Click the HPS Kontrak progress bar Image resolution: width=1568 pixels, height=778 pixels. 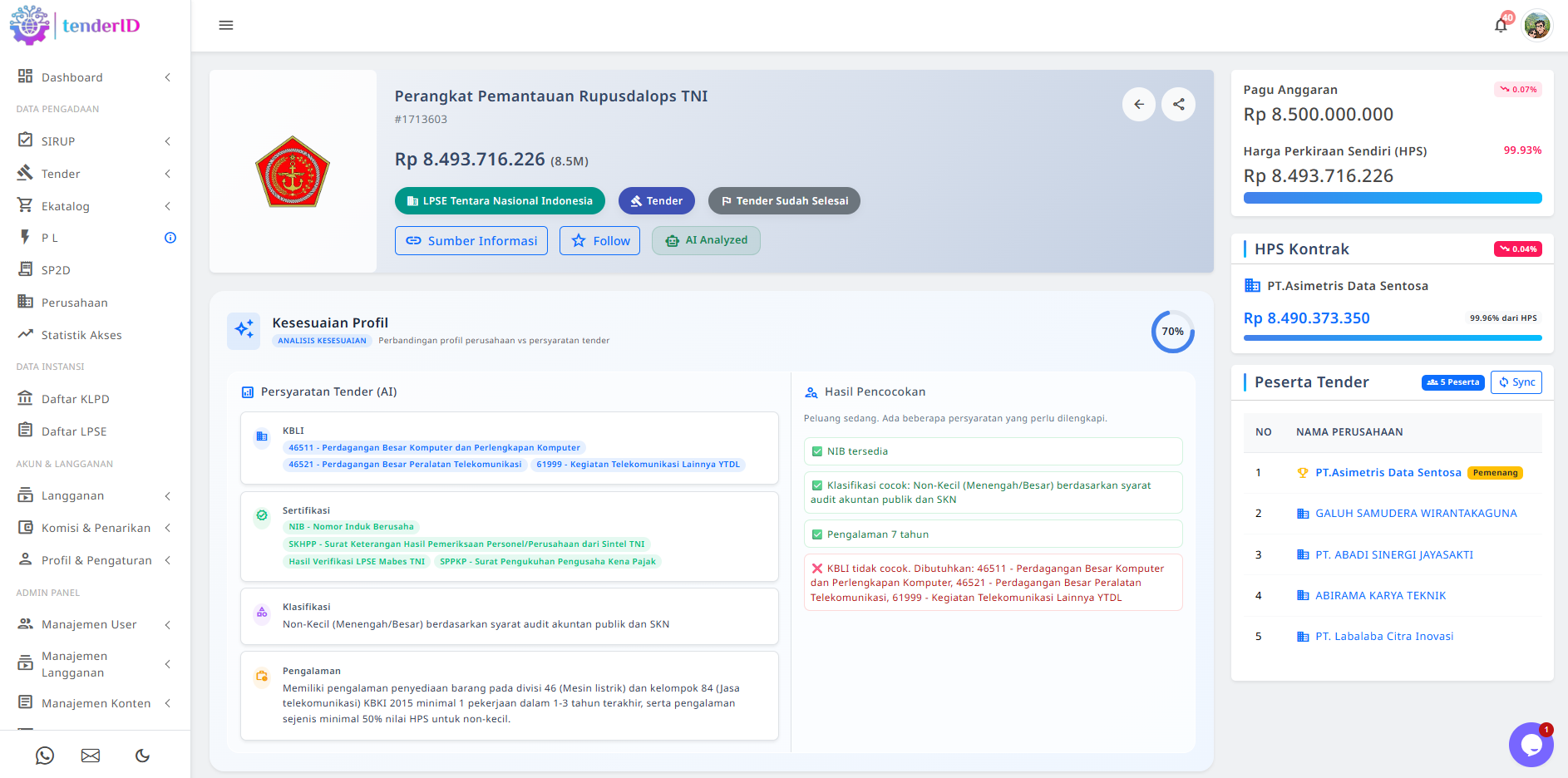click(x=1393, y=337)
